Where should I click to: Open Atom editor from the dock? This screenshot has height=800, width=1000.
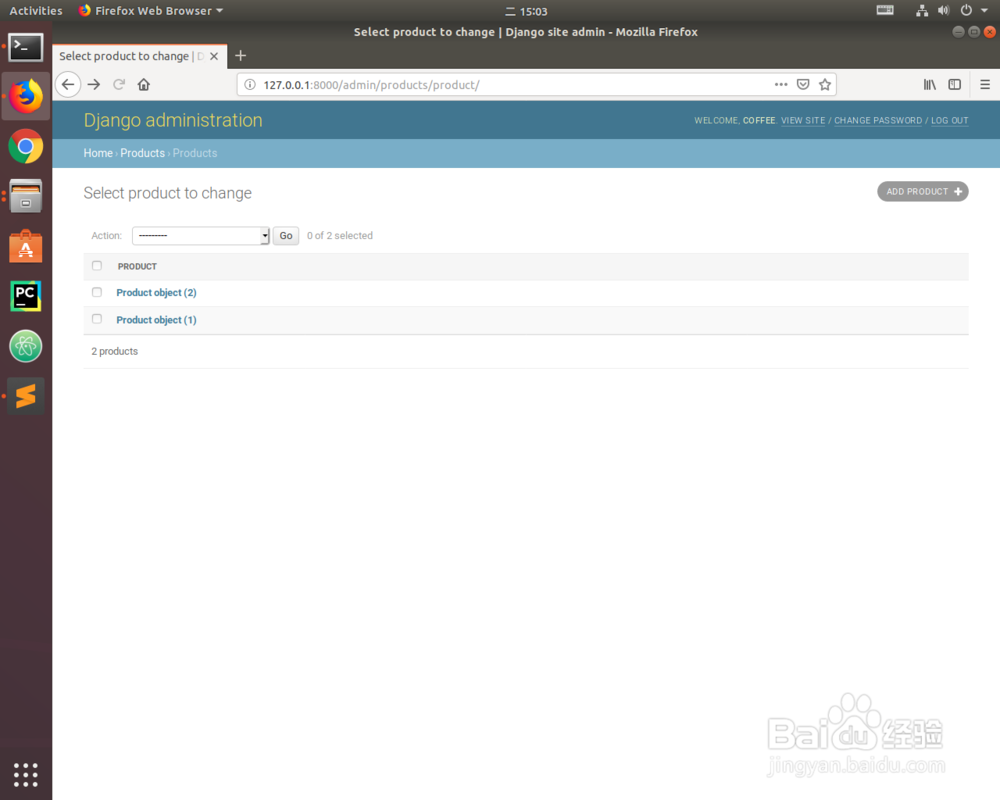pos(26,346)
